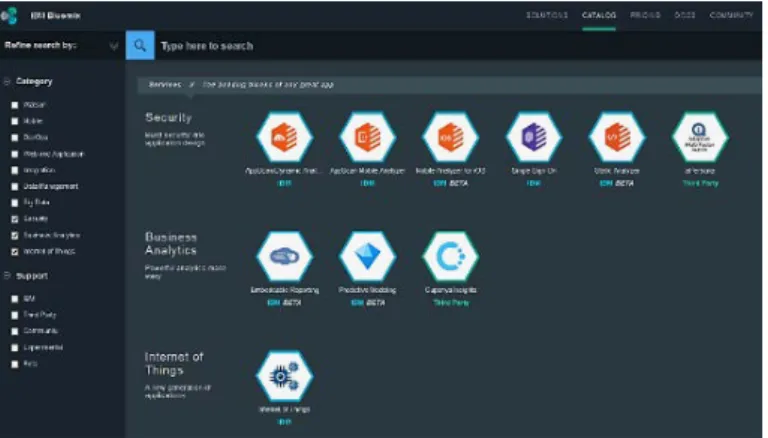Tick the Beta support checkbox

[x=15, y=364]
